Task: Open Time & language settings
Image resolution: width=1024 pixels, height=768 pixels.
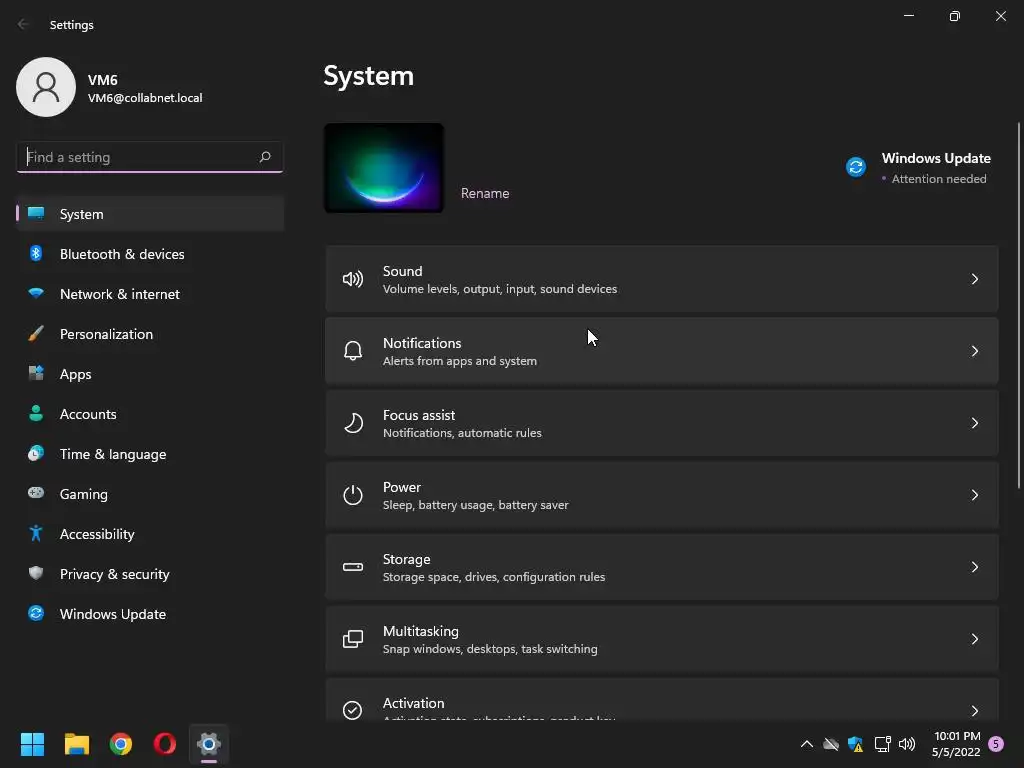Action: (x=150, y=454)
